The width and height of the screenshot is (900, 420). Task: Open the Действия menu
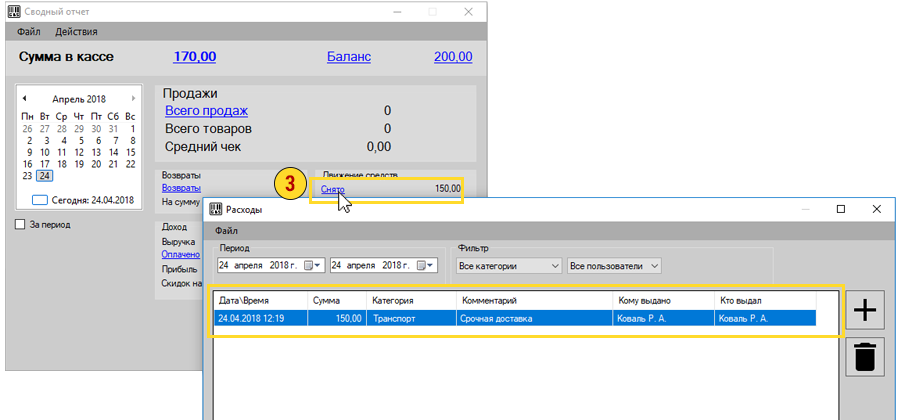coord(76,32)
